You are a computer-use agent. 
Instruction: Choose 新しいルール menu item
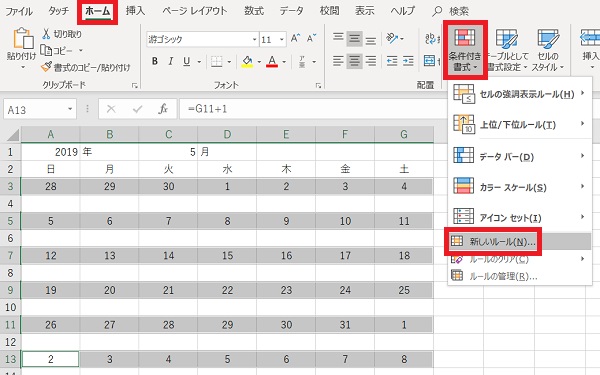(520, 241)
